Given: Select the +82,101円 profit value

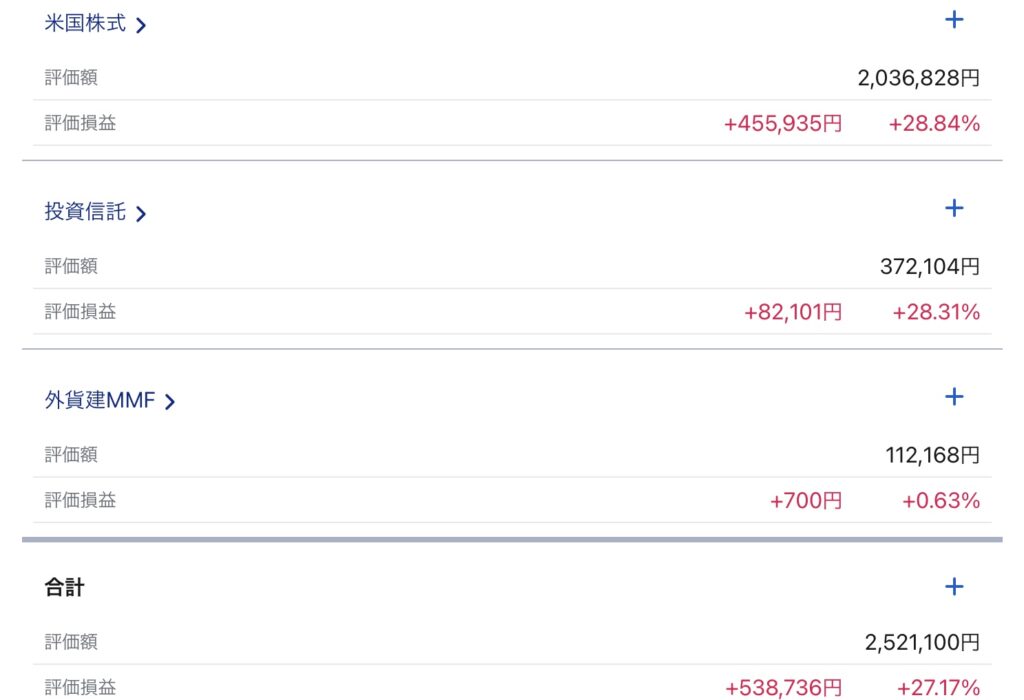Looking at the screenshot, I should [792, 312].
